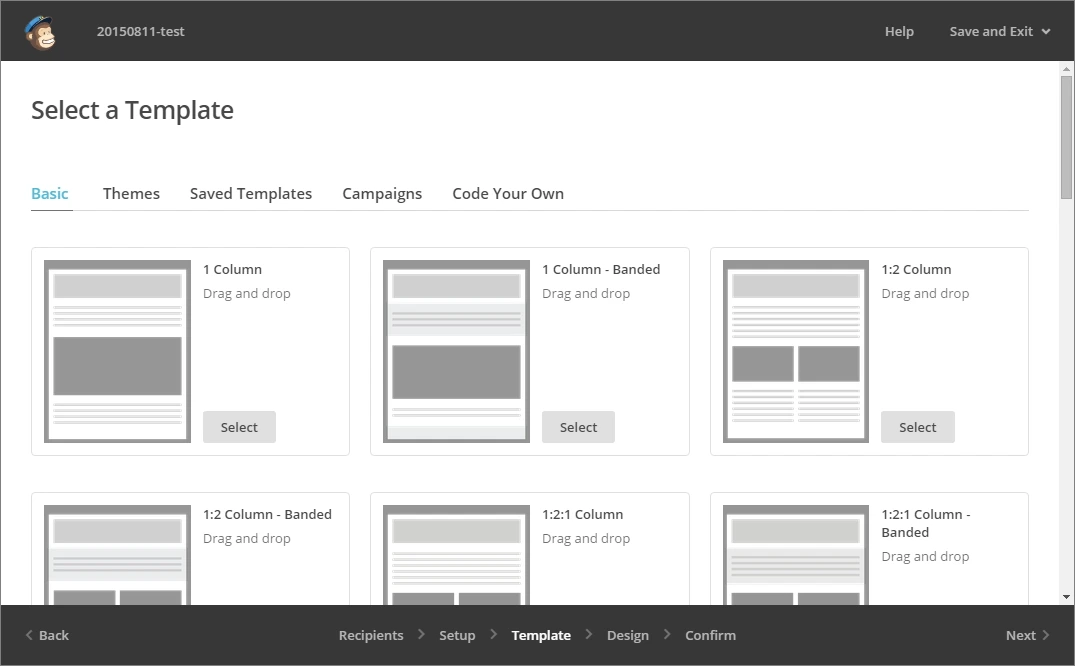This screenshot has height=666, width=1075.
Task: Click the scrollbar down arrow
Action: (1066, 597)
